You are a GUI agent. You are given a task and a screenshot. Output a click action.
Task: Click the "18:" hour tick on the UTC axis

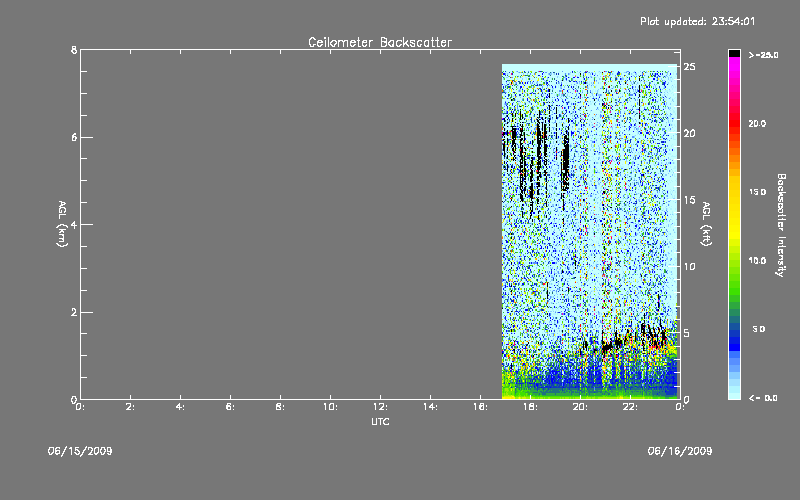click(x=530, y=407)
